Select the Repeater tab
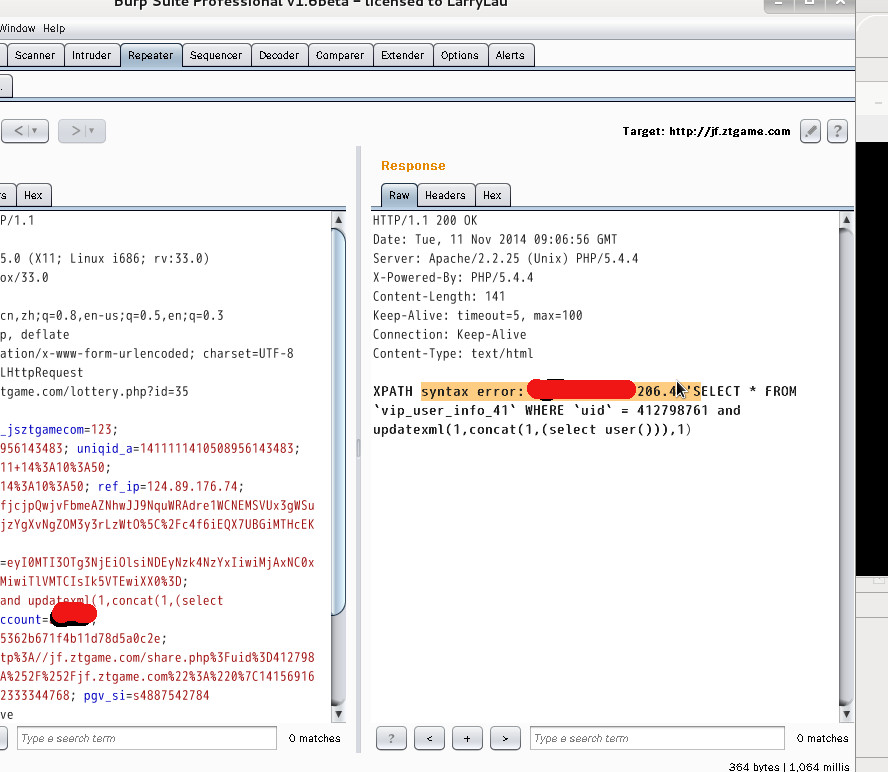Image resolution: width=888 pixels, height=772 pixels. (151, 56)
